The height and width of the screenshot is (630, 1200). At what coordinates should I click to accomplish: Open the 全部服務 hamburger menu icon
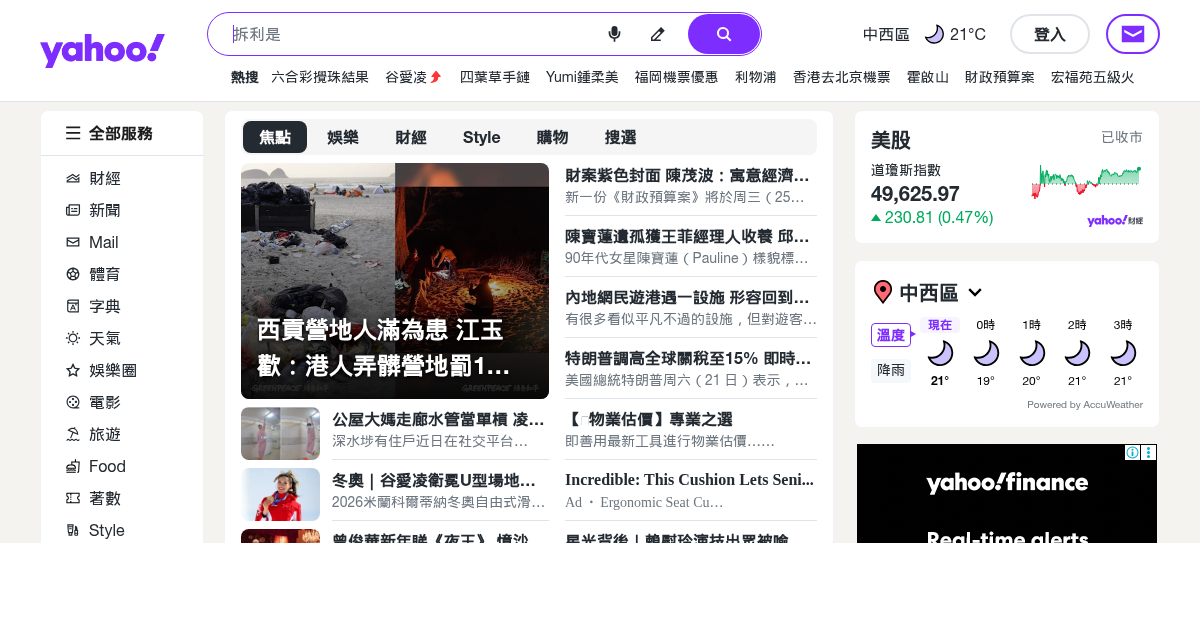coord(73,133)
